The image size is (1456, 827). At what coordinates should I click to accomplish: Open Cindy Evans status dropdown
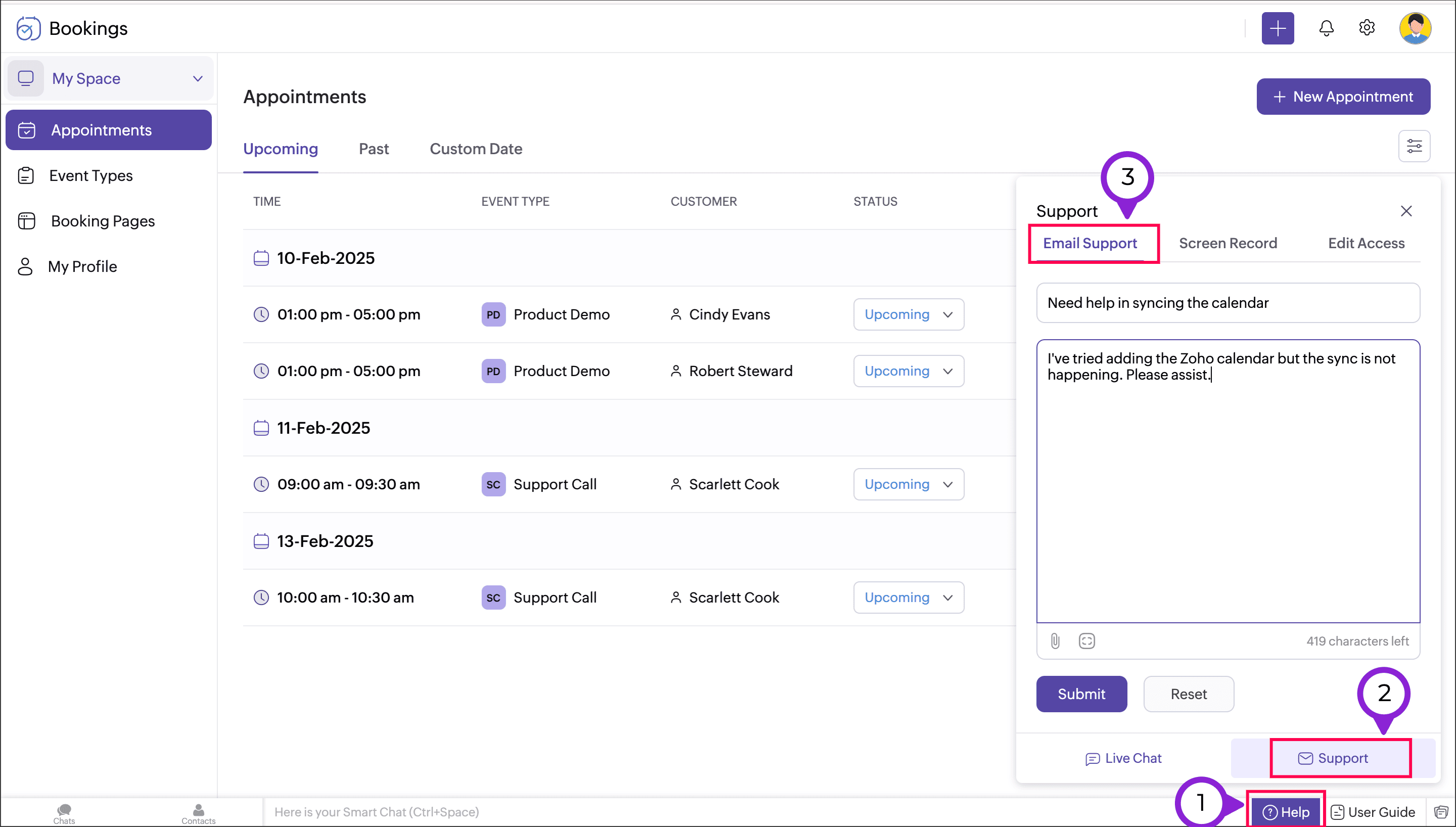[x=908, y=314]
